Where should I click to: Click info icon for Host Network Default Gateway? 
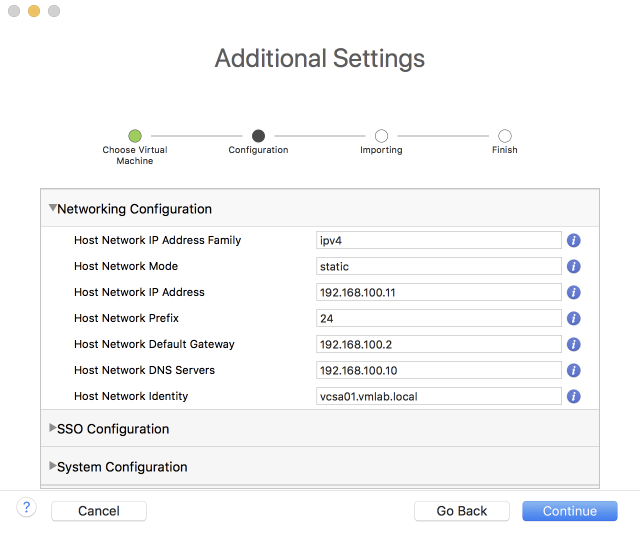[574, 344]
